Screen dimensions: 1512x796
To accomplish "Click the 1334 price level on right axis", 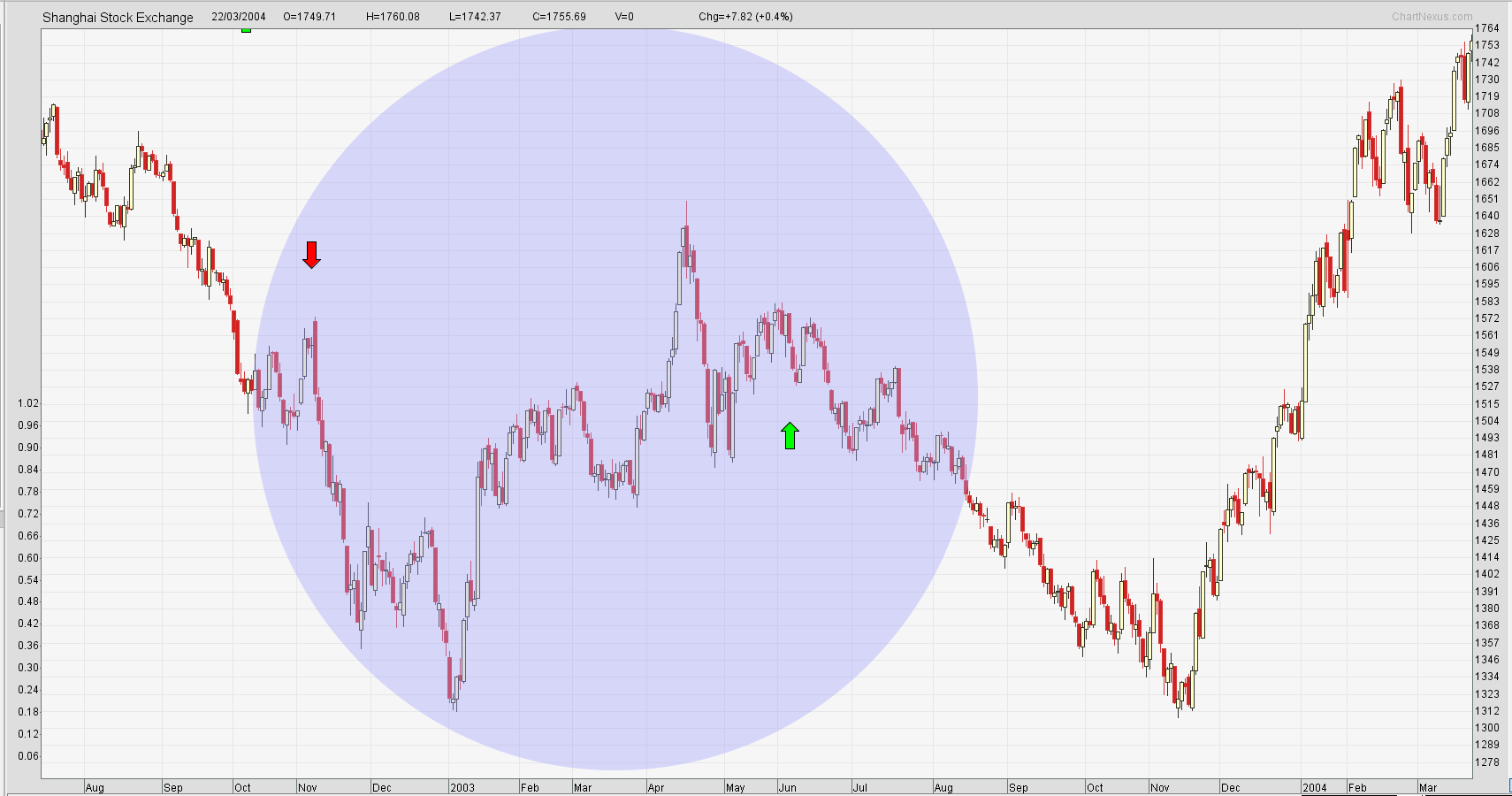I will point(1487,677).
